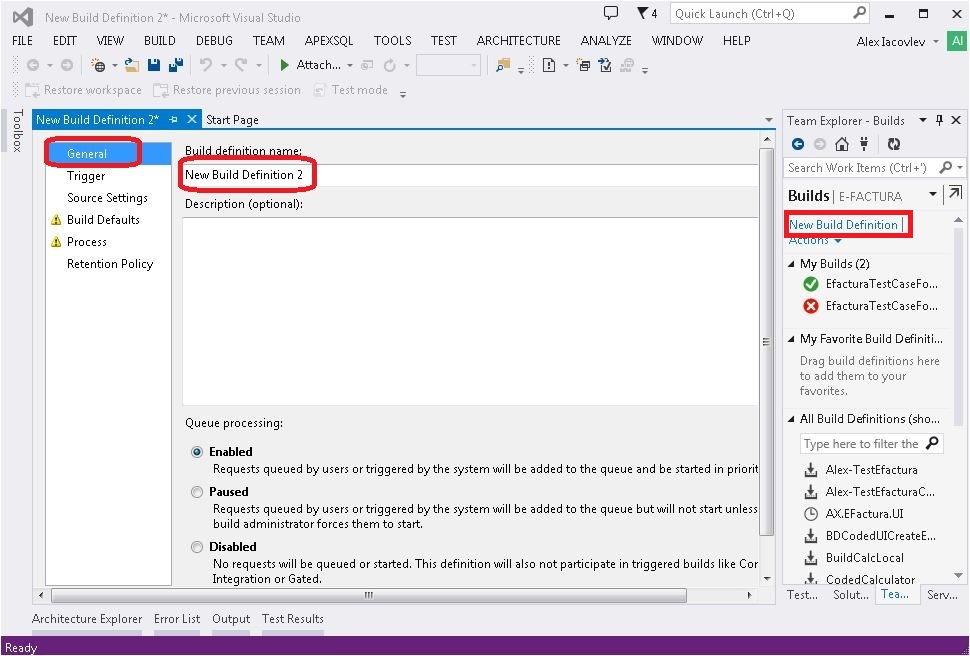
Task: Click the Find in Files toolbar icon
Action: [x=503, y=65]
